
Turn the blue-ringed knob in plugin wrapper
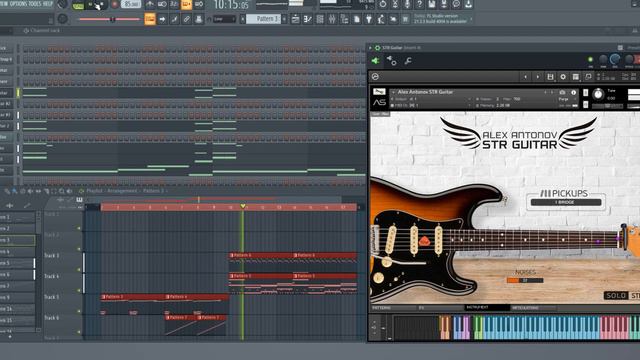(x=615, y=60)
